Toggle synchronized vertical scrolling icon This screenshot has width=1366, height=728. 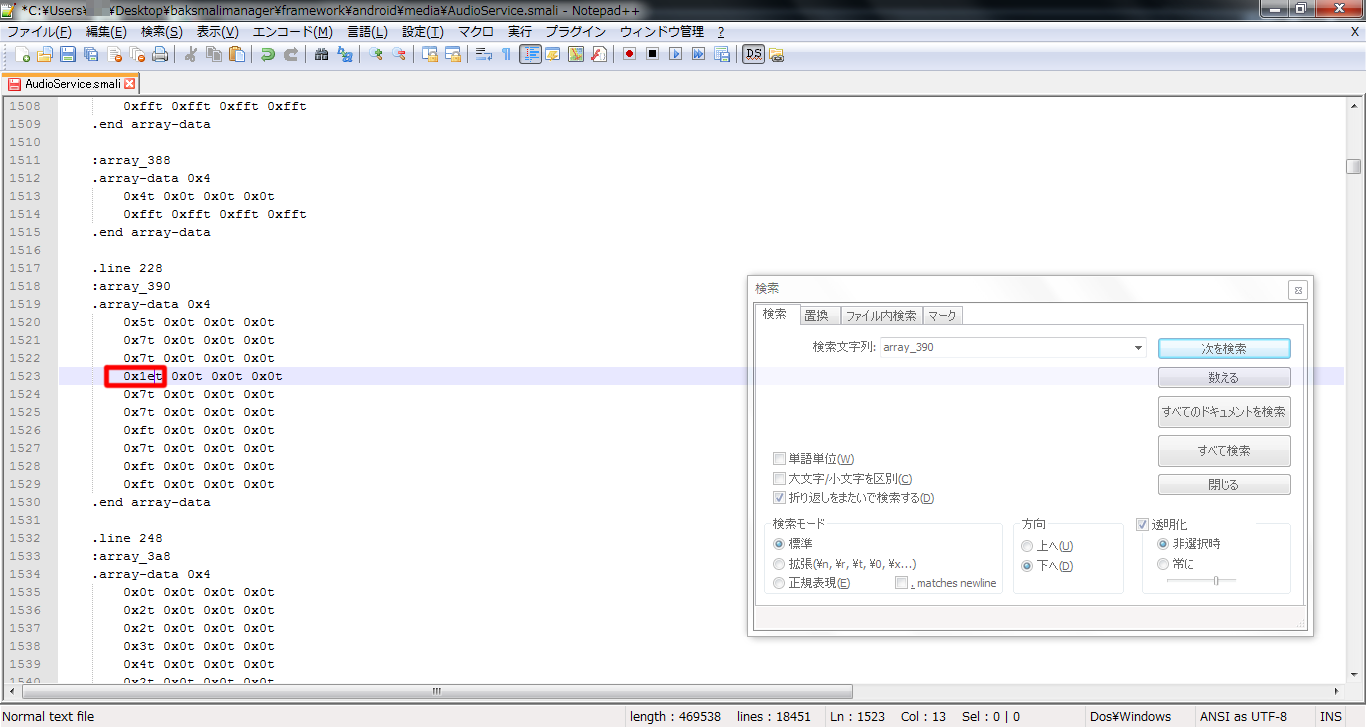[429, 54]
